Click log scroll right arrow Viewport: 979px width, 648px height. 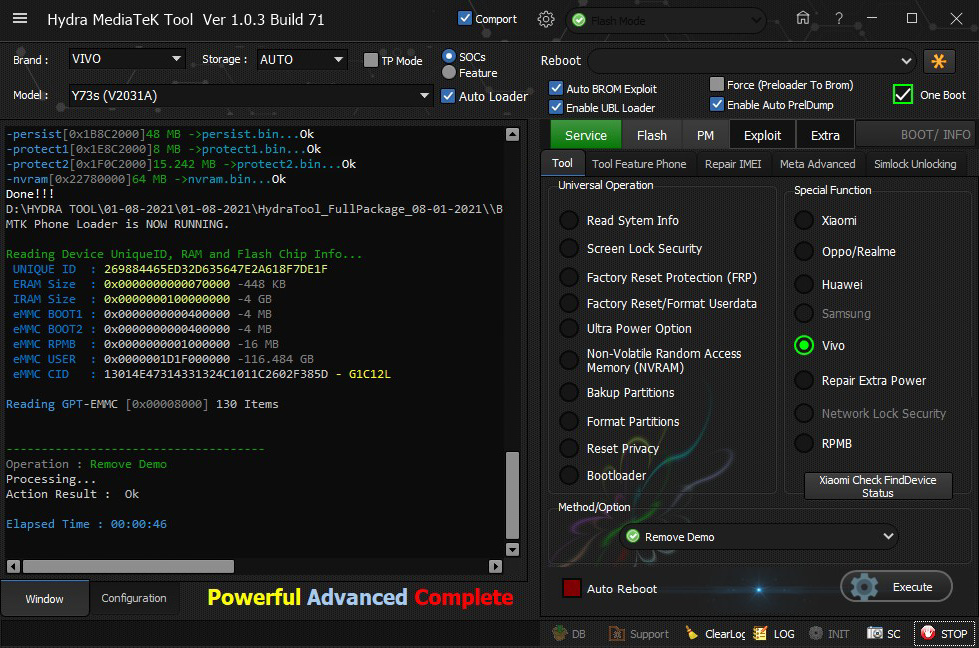[x=495, y=566]
